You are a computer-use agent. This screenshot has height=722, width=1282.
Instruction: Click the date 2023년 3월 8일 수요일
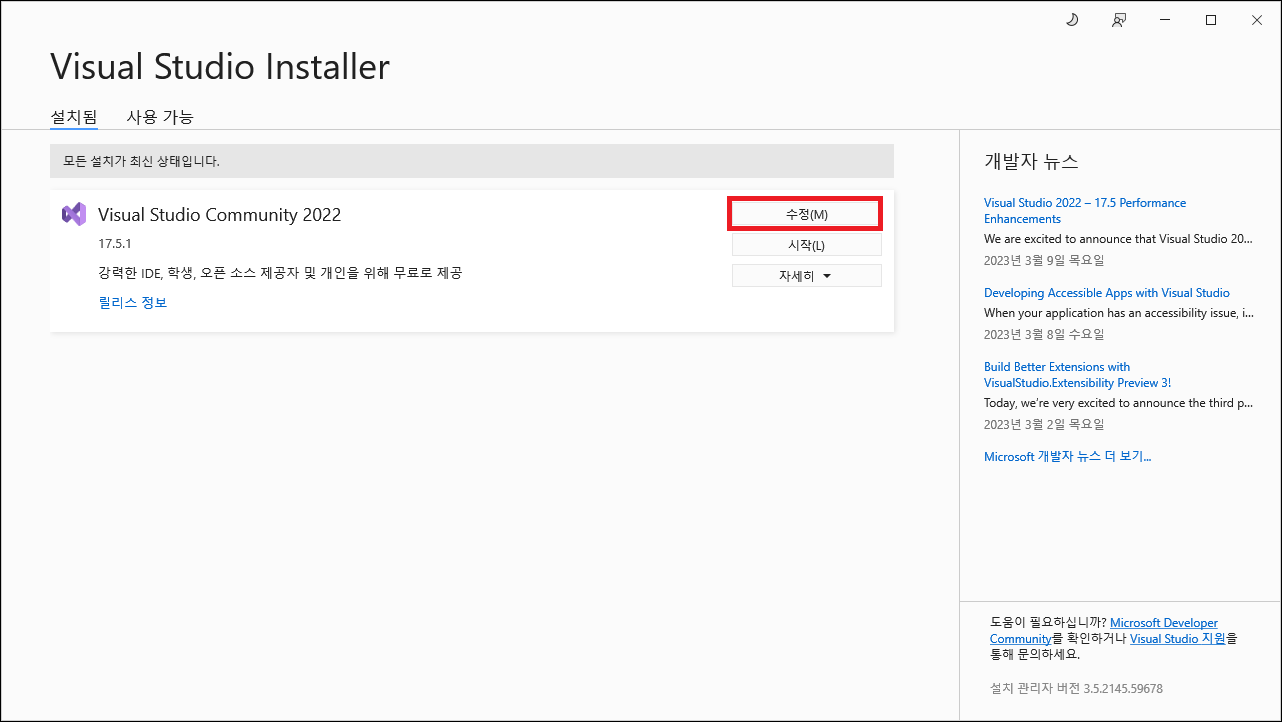click(x=1044, y=334)
